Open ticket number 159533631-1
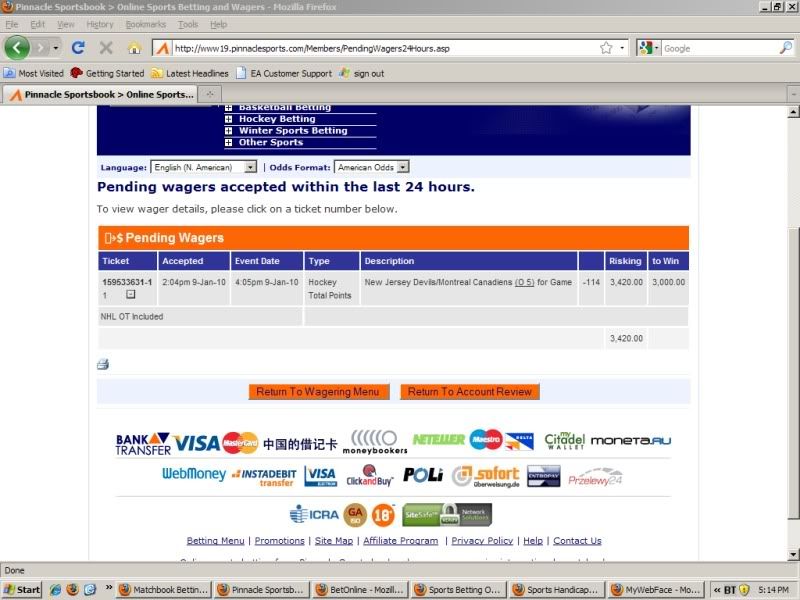 click(127, 282)
